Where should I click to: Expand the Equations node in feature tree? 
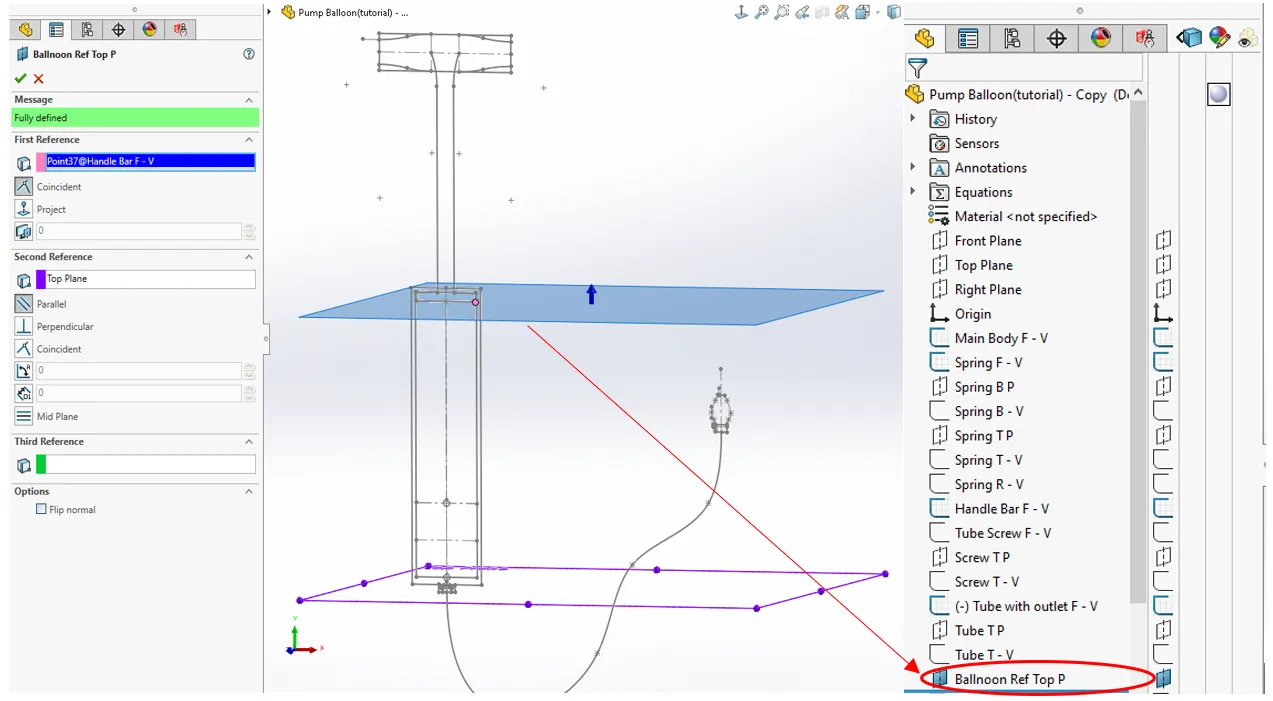coord(912,192)
